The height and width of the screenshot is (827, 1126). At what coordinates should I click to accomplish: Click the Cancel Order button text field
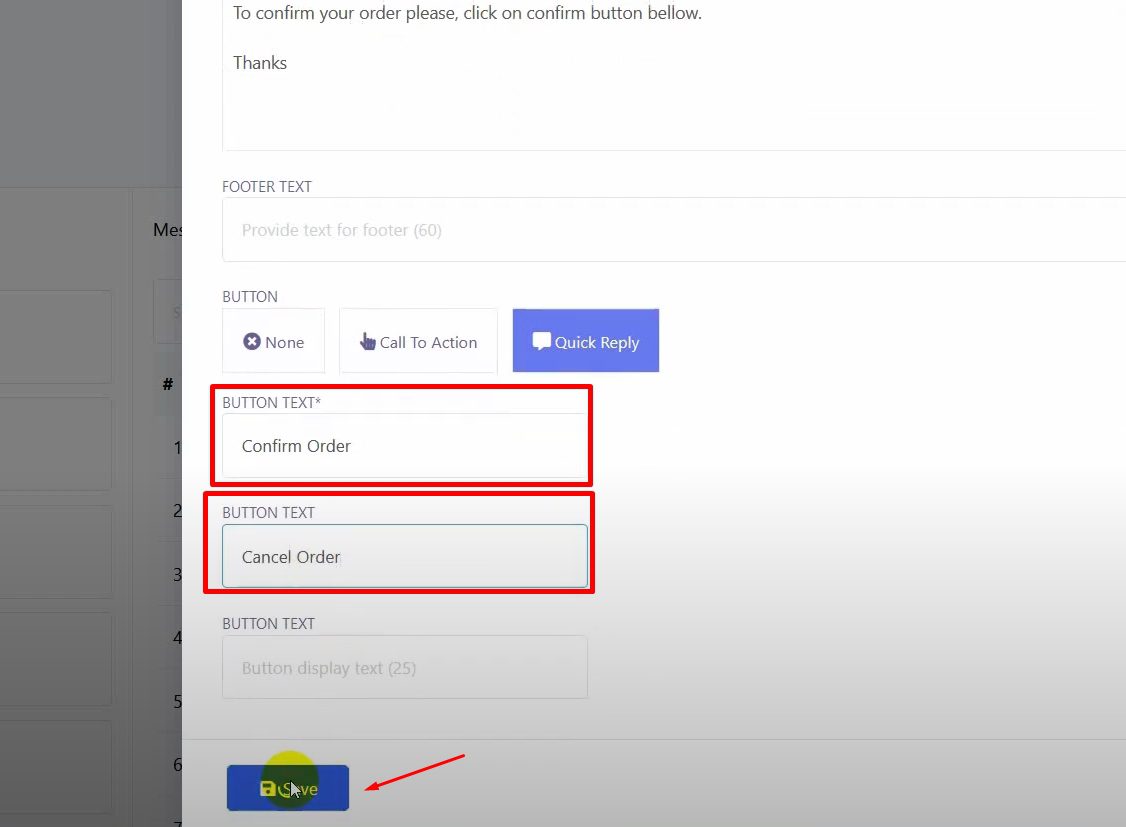(x=404, y=557)
